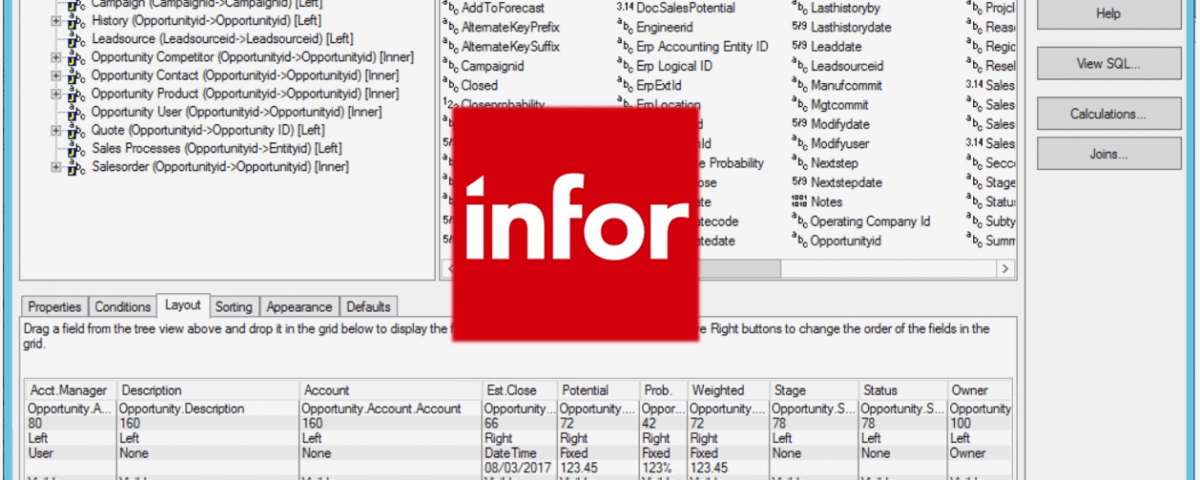
Task: Click the binary memo icon next to Notes
Action: click(799, 202)
